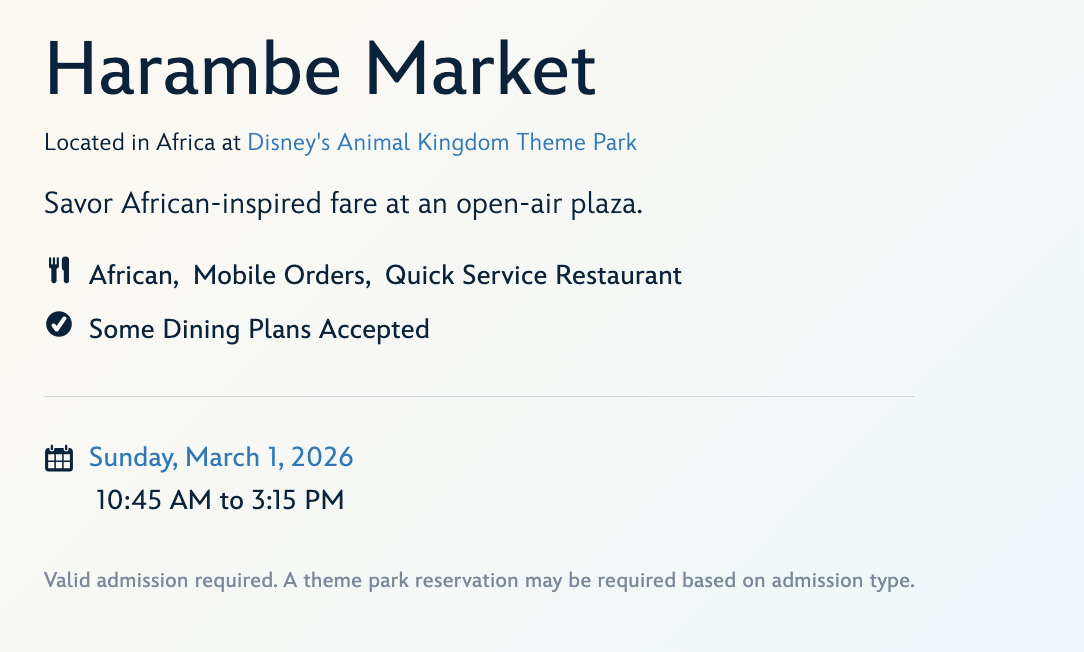Click the "Valid admission required" sentence
The image size is (1084, 652).
pyautogui.click(x=160, y=580)
